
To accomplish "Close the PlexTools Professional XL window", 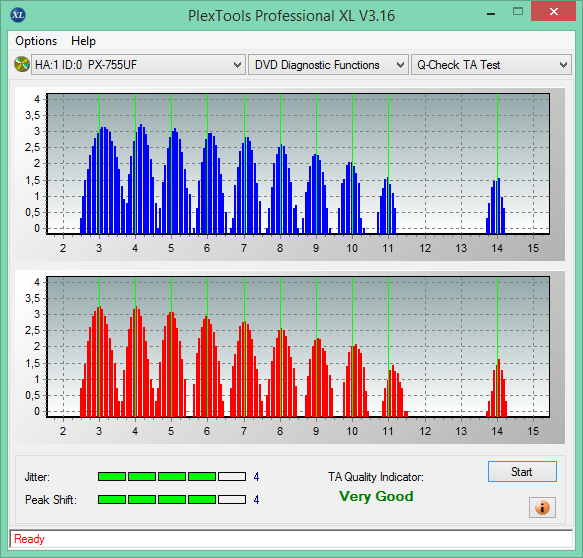I will tap(554, 12).
